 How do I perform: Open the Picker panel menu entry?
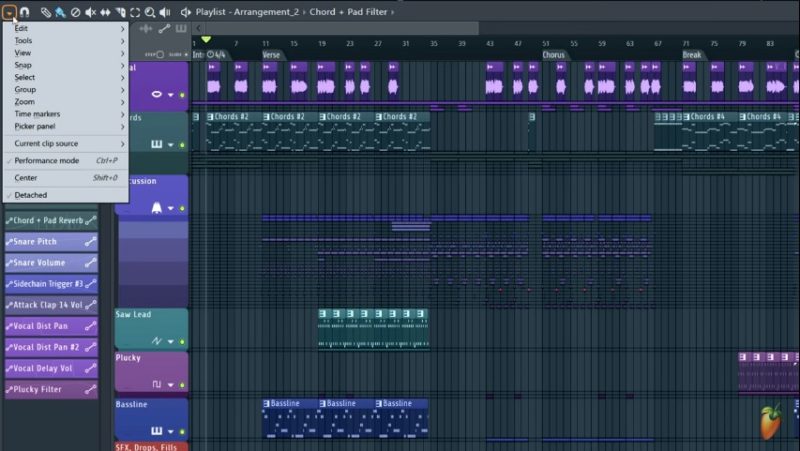coord(66,126)
